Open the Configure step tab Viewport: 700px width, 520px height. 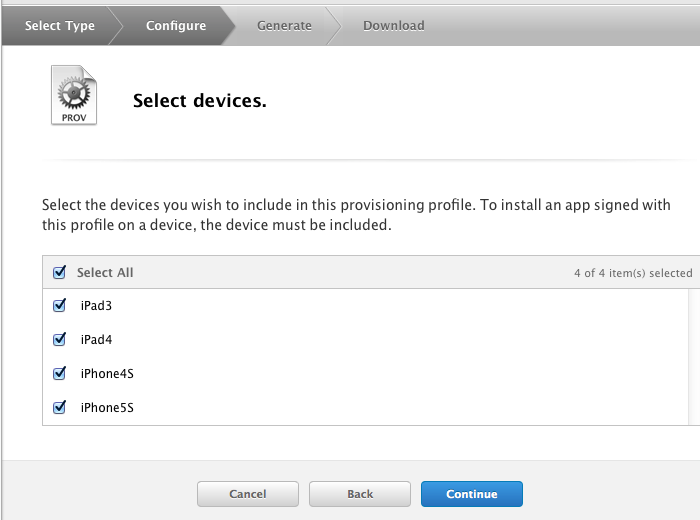pyautogui.click(x=176, y=25)
